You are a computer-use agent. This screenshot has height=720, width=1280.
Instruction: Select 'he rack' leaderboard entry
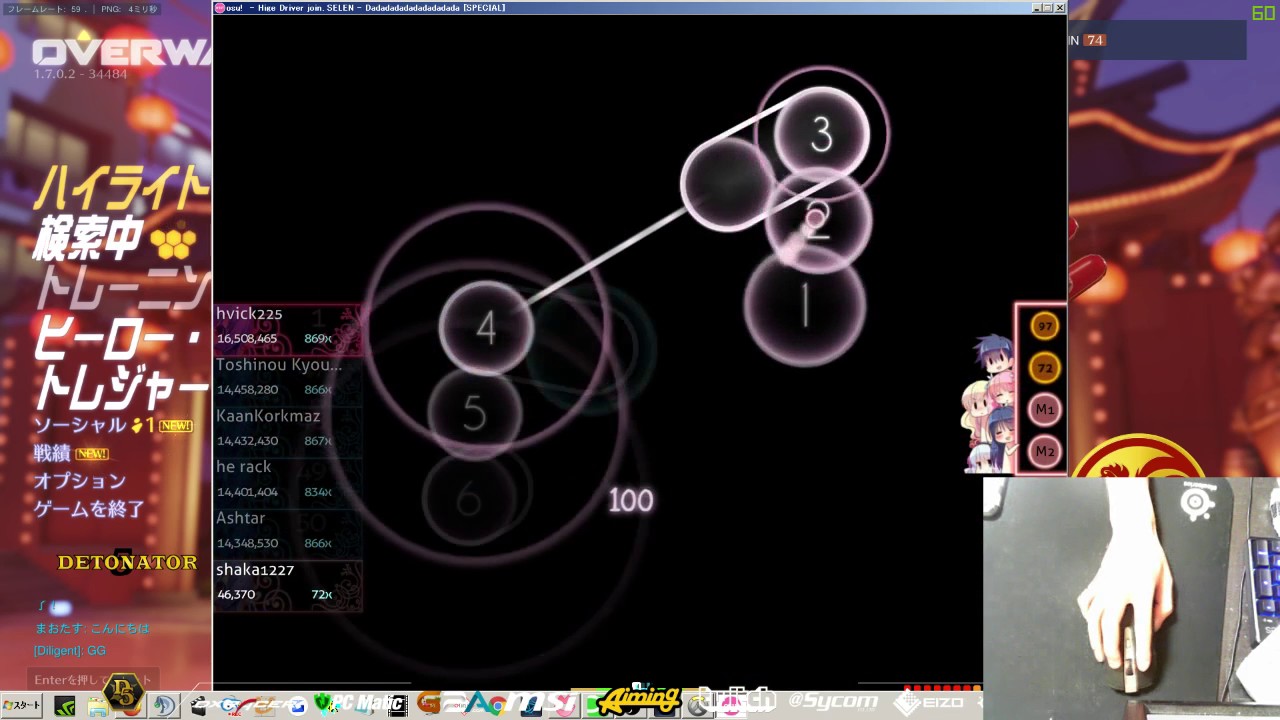(x=288, y=482)
